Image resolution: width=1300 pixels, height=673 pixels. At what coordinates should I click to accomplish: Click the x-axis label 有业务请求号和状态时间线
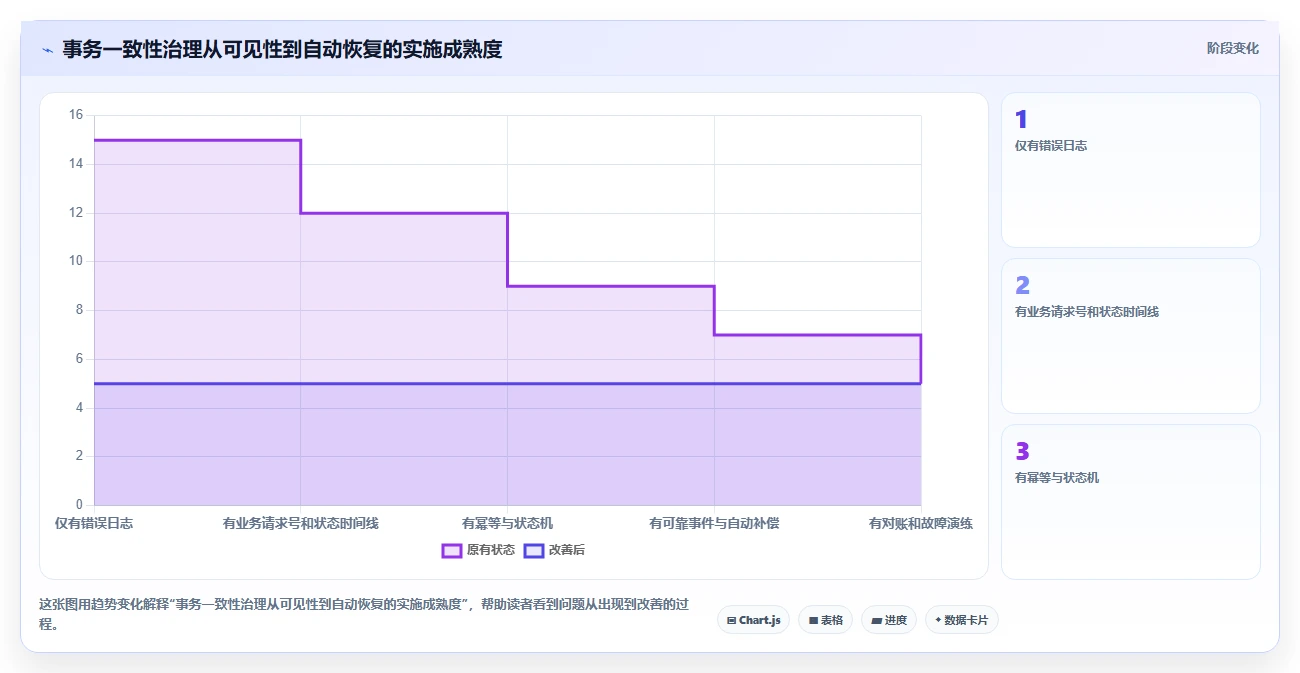301,523
